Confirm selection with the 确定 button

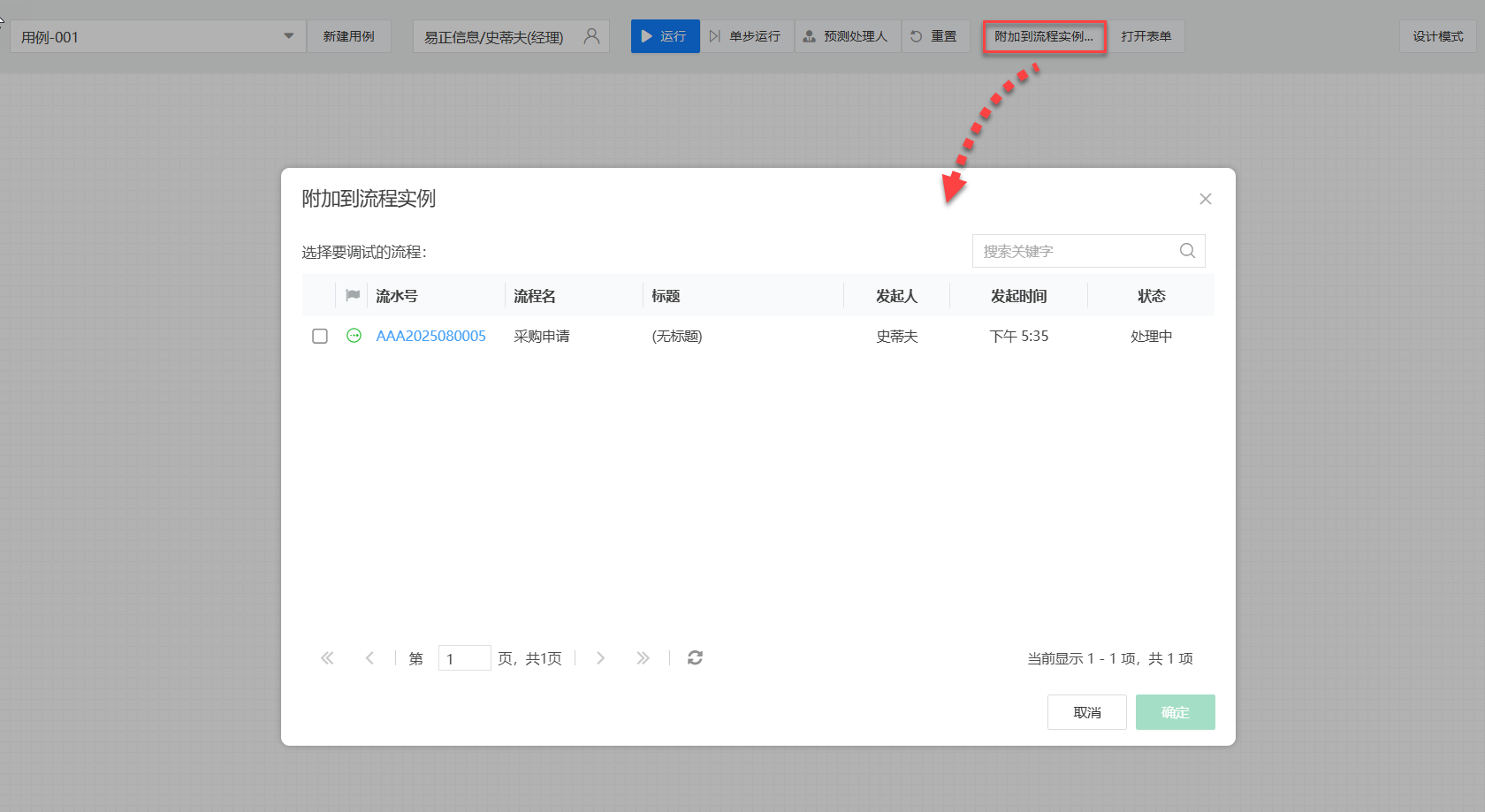click(x=1176, y=711)
